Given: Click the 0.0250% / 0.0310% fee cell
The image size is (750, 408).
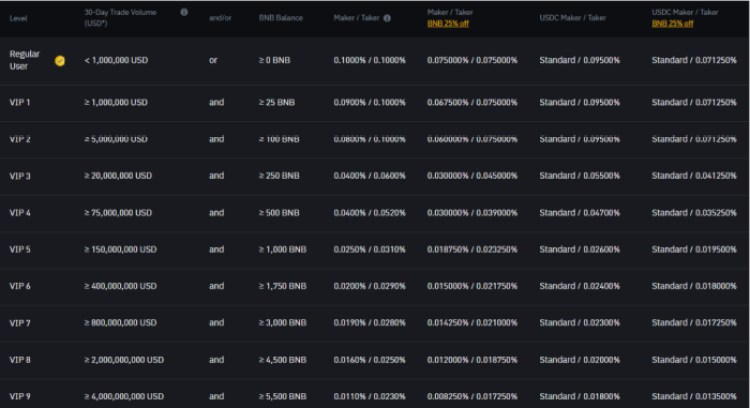Looking at the screenshot, I should (370, 249).
